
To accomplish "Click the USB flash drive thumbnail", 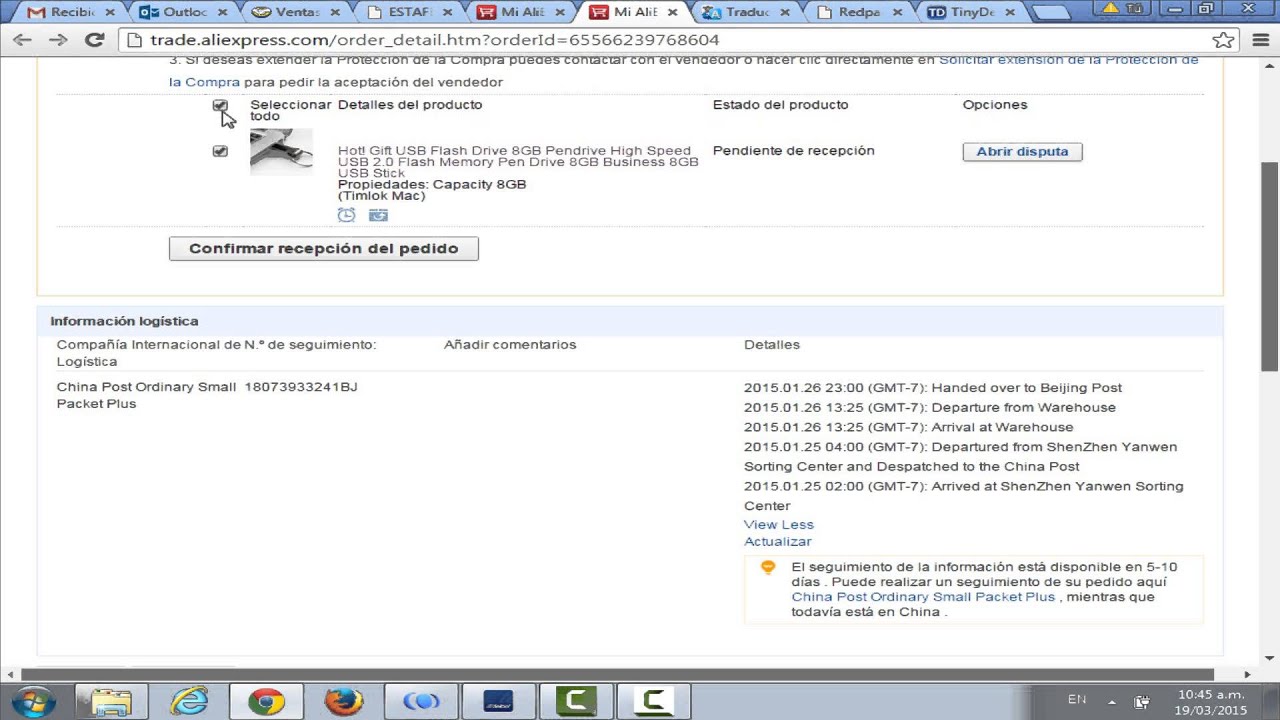I will [281, 152].
